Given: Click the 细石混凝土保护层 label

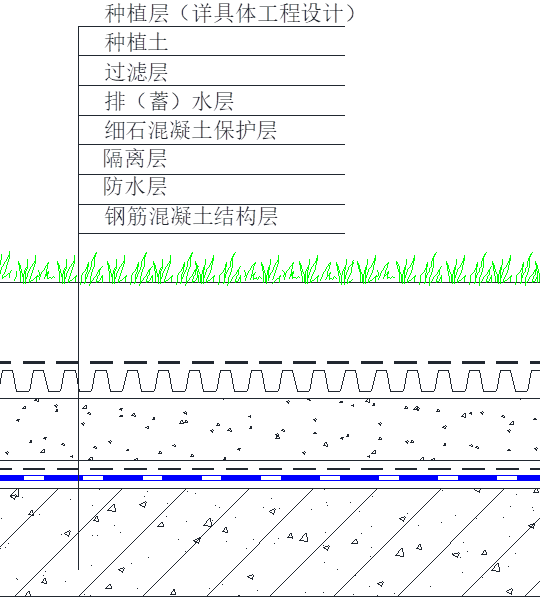Looking at the screenshot, I should click(191, 130).
